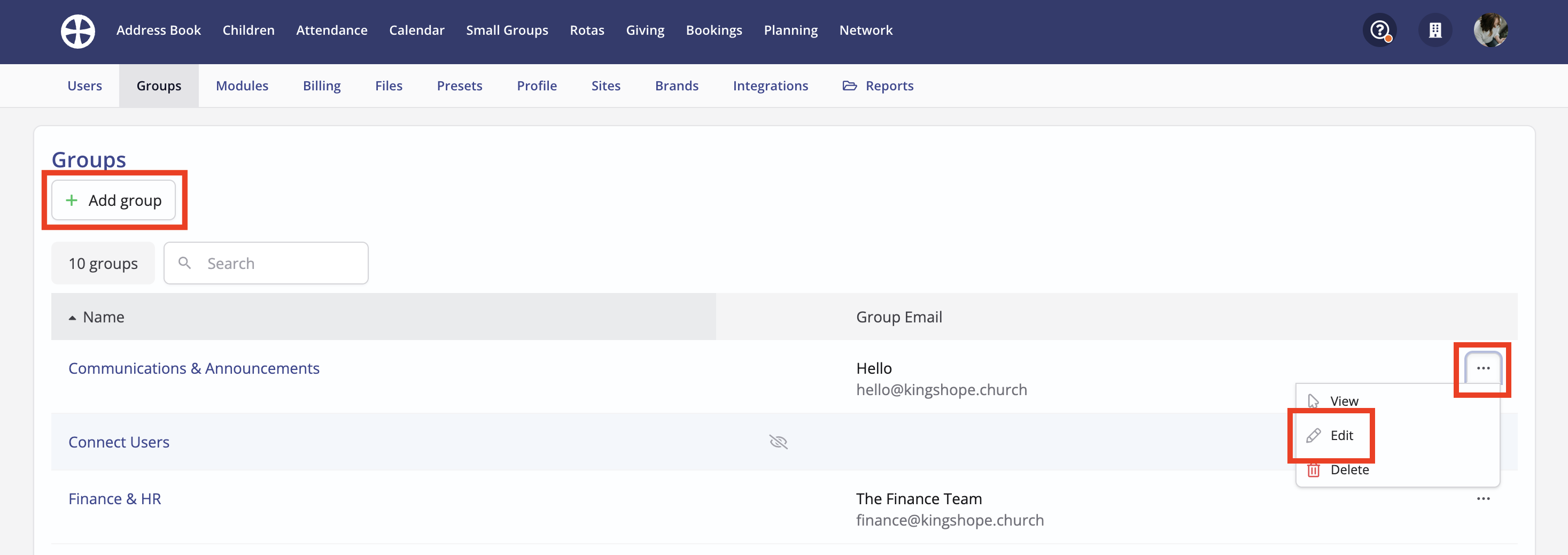Switch to the Integrations tab
1568x555 pixels.
point(771,86)
